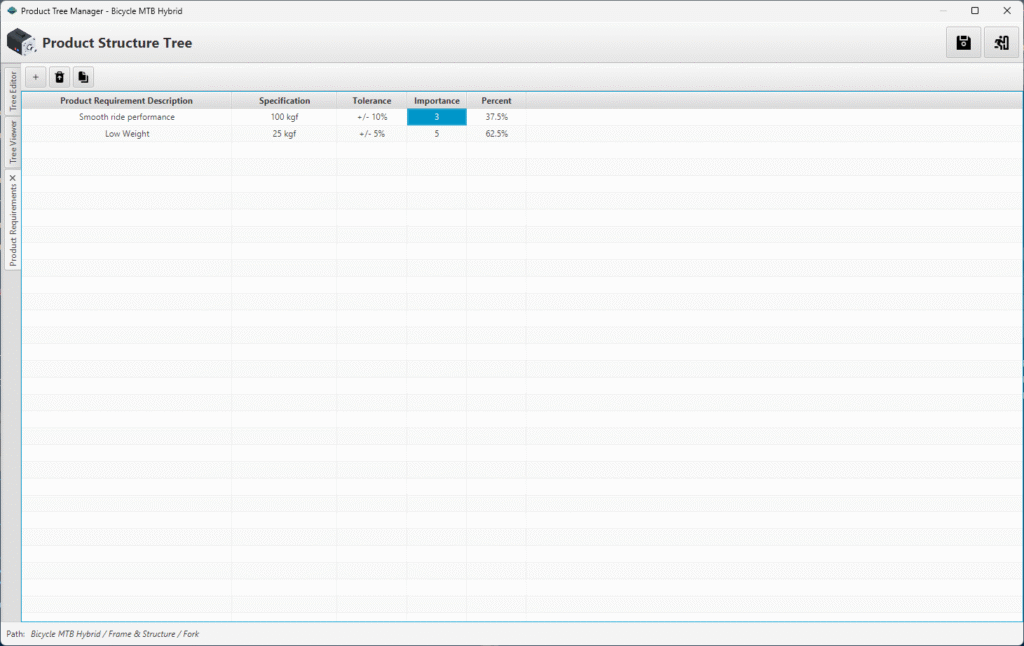Click the add requirement plus icon

[x=36, y=77]
